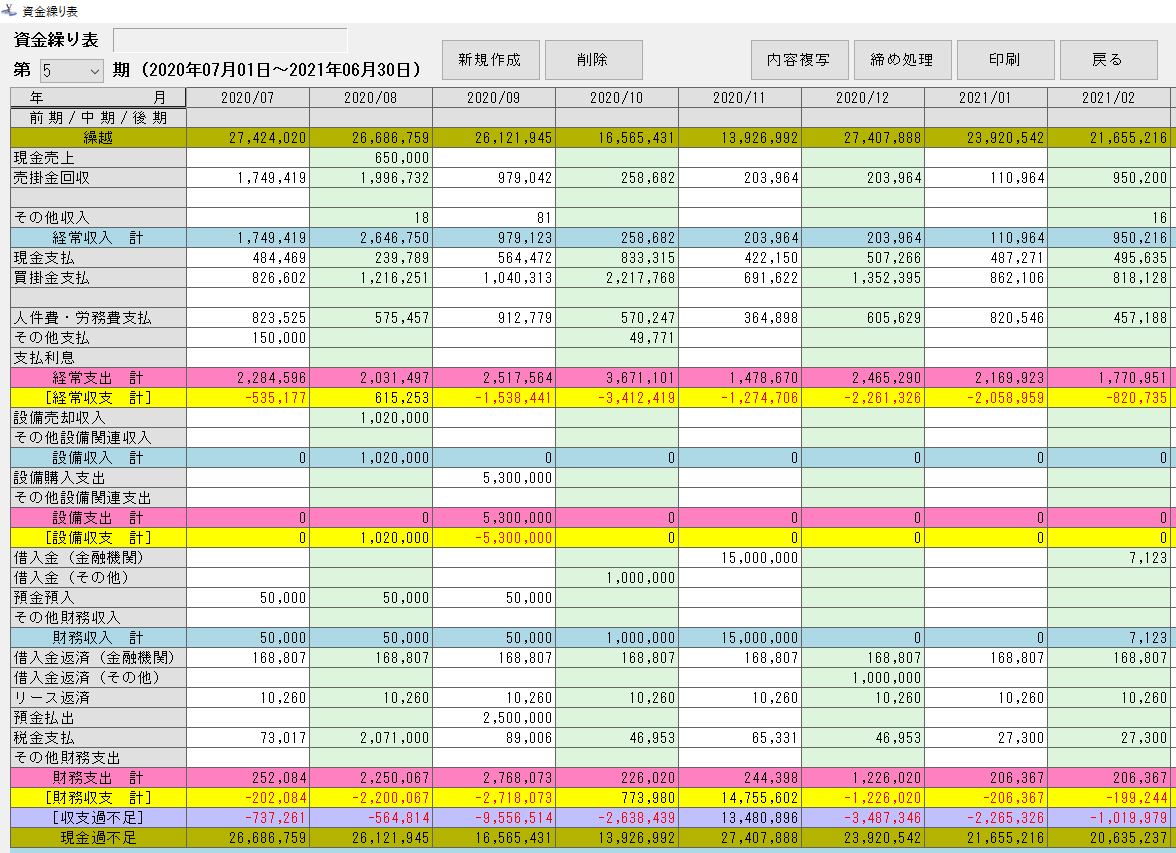Click 2,071,000 tax payment cell
This screenshot has height=853, width=1176.
[x=370, y=738]
